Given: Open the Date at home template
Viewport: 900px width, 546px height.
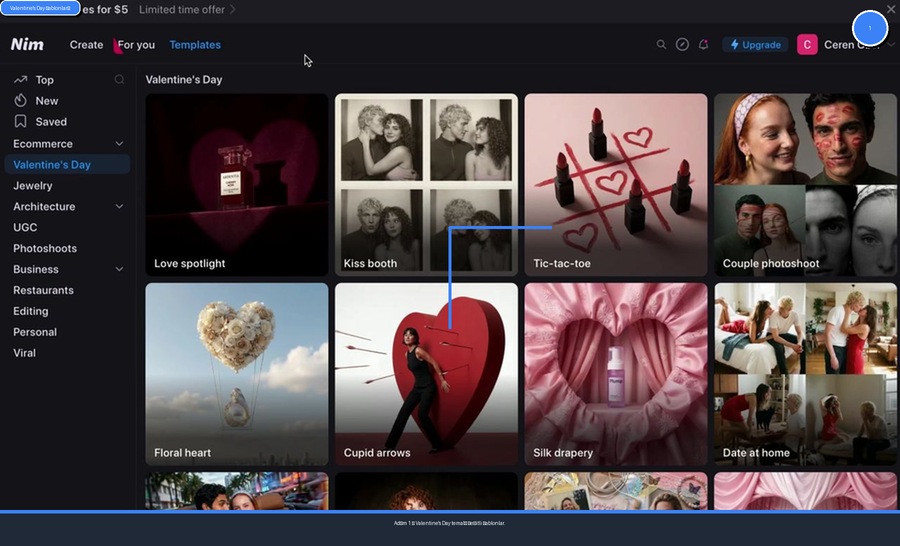Looking at the screenshot, I should [805, 374].
